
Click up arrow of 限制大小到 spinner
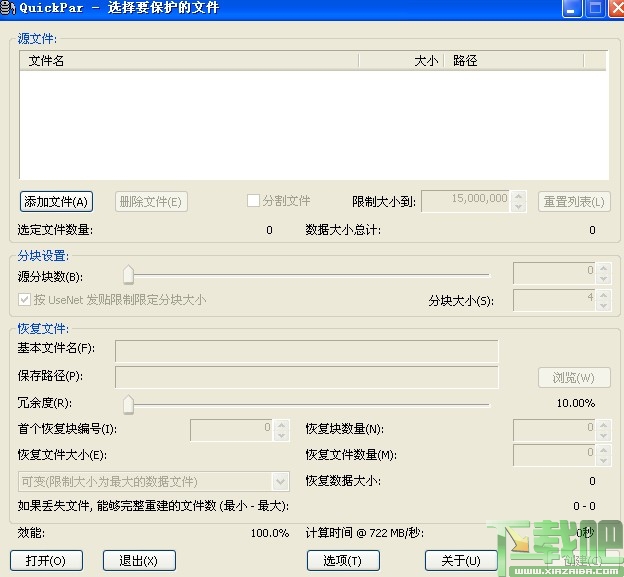click(x=518, y=196)
